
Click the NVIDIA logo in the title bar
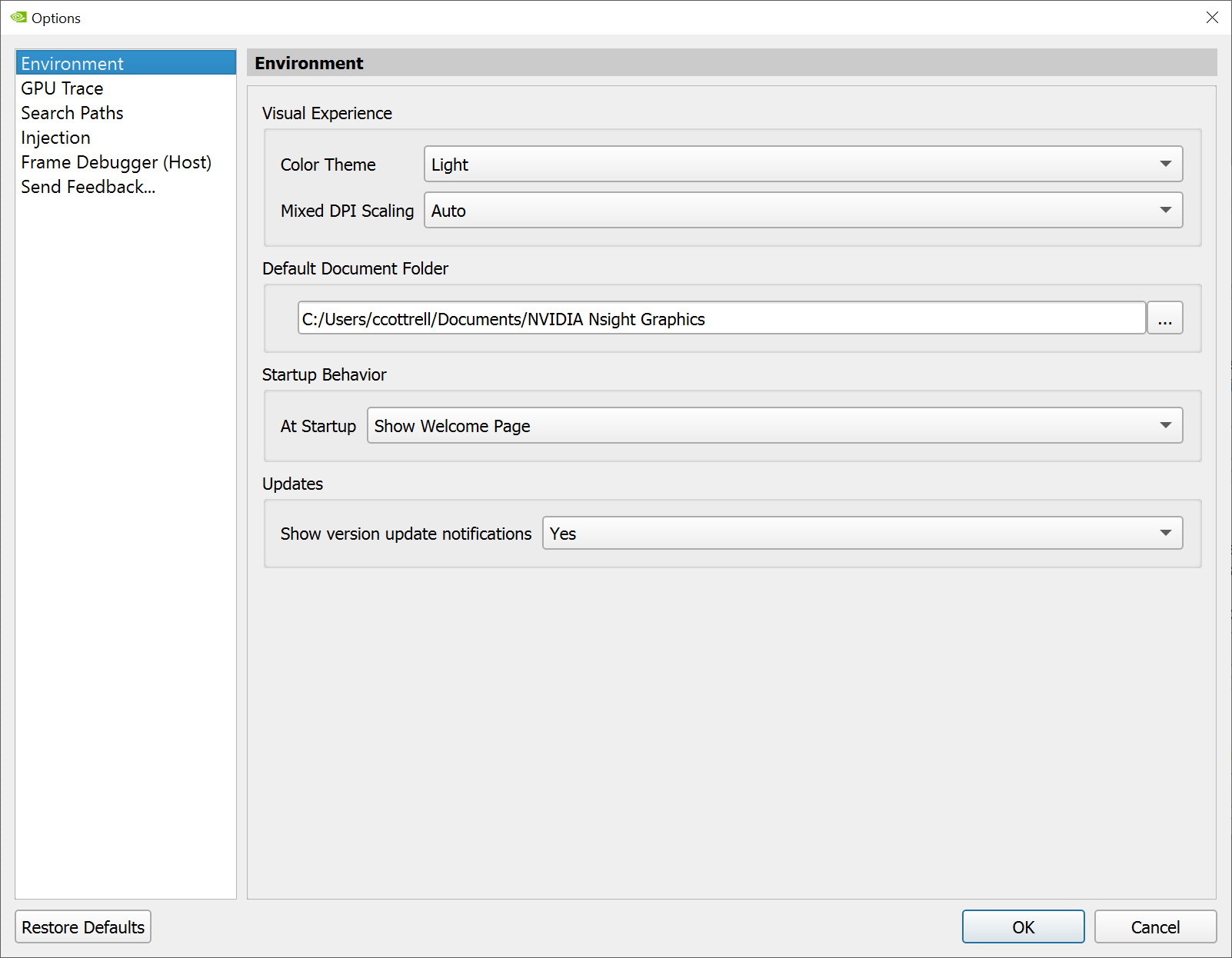(x=17, y=17)
